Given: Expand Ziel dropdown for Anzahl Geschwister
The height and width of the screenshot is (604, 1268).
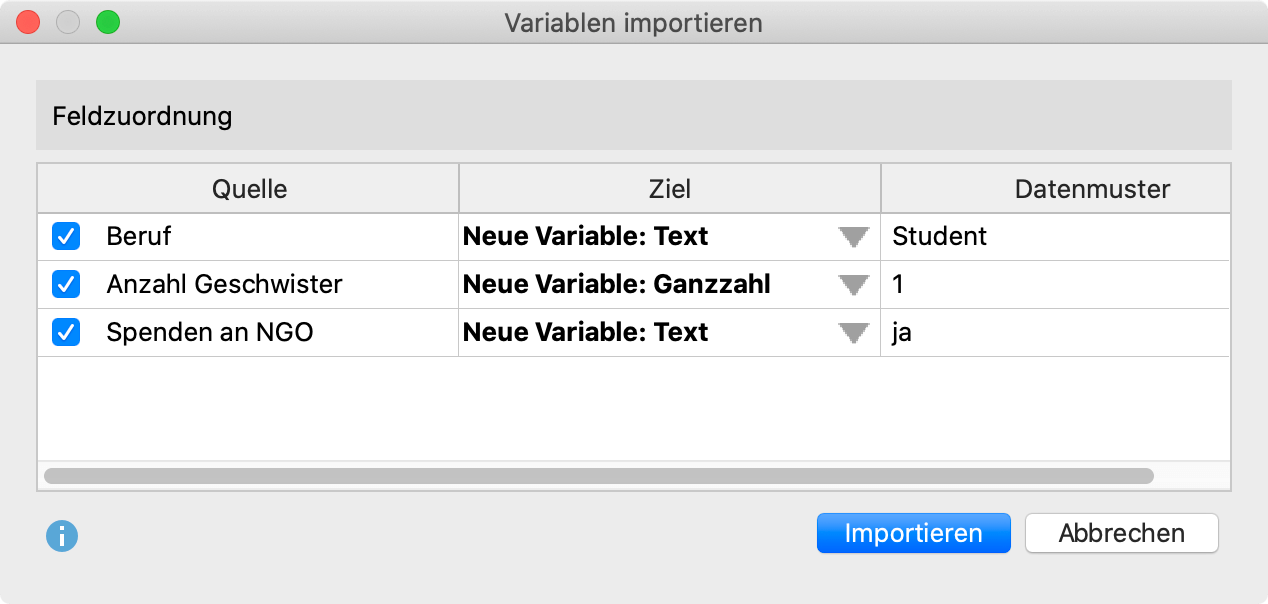Looking at the screenshot, I should tap(853, 285).
